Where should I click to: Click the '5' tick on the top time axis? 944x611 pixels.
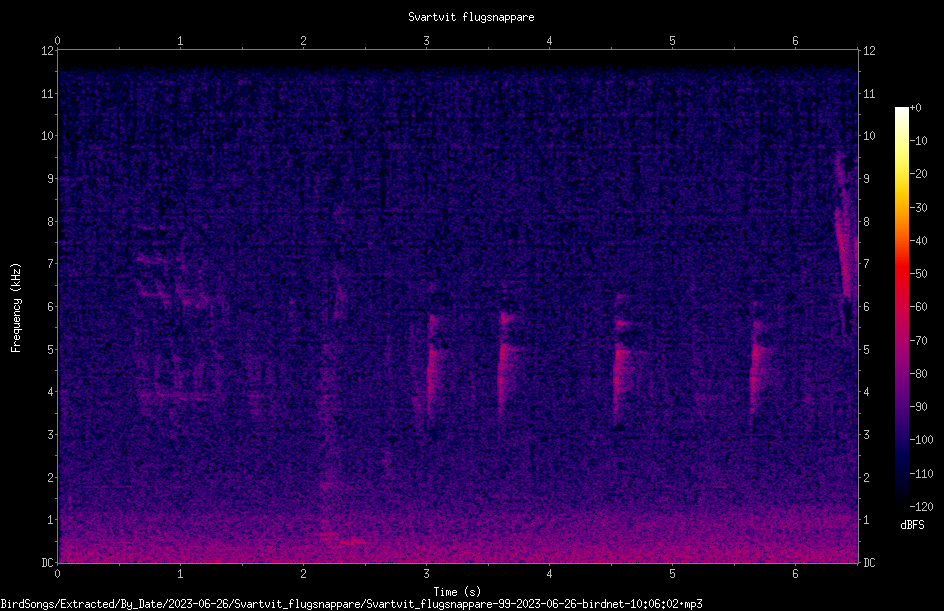(x=672, y=41)
